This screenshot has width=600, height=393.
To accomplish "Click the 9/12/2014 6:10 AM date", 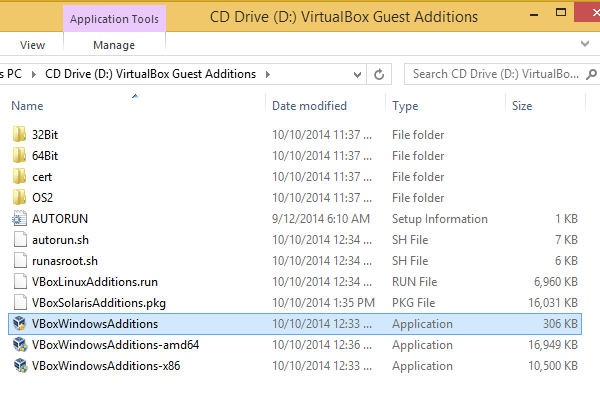I will pyautogui.click(x=321, y=219).
